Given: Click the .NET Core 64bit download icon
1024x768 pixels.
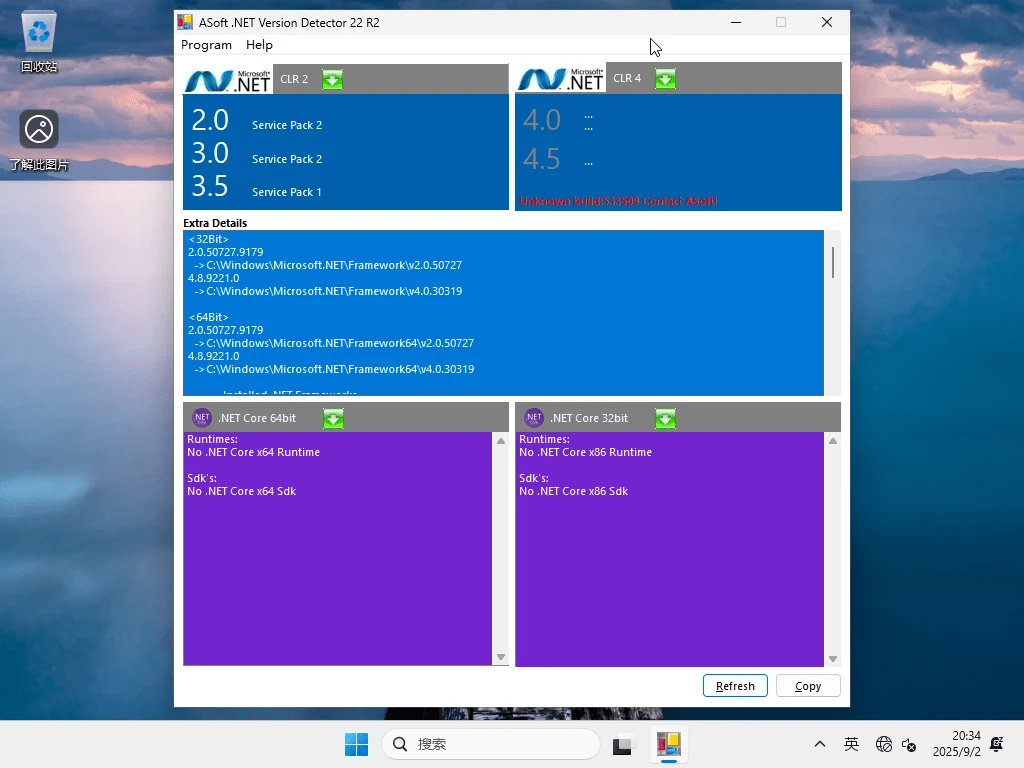Looking at the screenshot, I should click(333, 418).
